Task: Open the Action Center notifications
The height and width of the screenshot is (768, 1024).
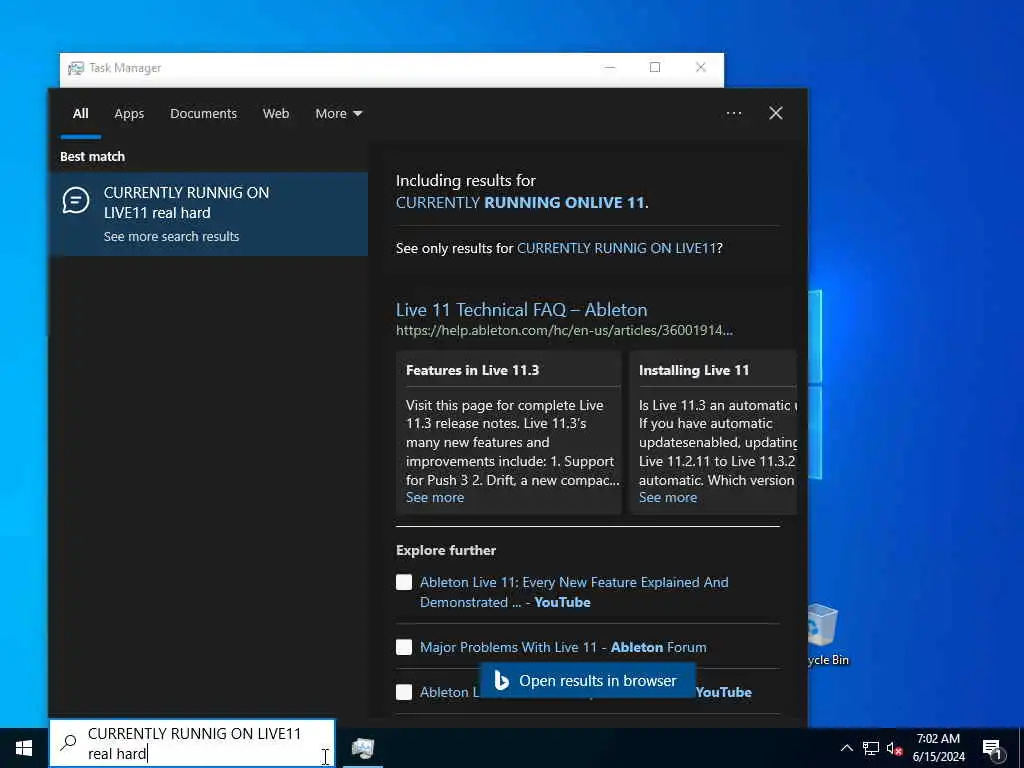Action: 993,749
